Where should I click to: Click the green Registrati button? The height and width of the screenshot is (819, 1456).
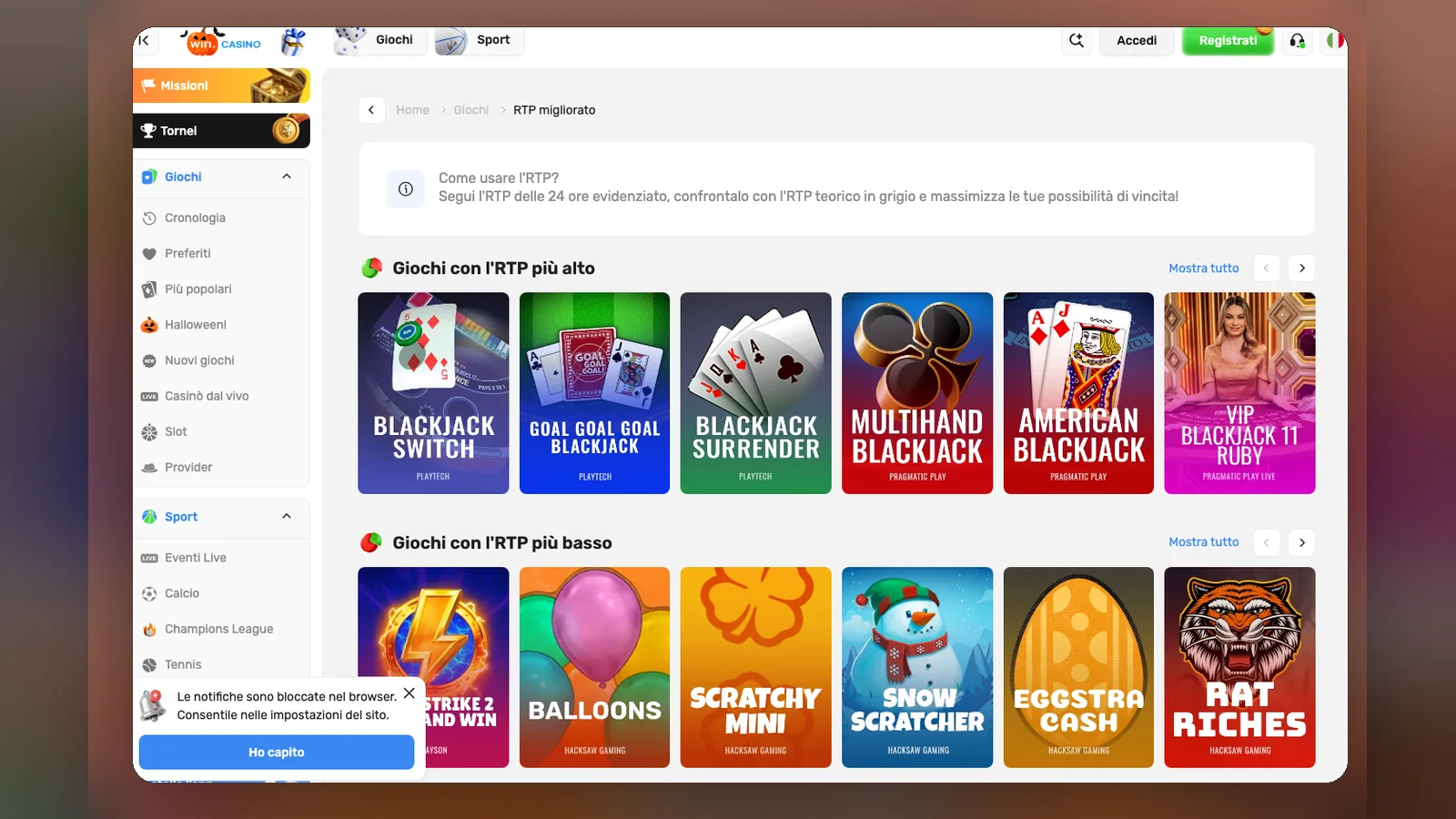point(1228,41)
